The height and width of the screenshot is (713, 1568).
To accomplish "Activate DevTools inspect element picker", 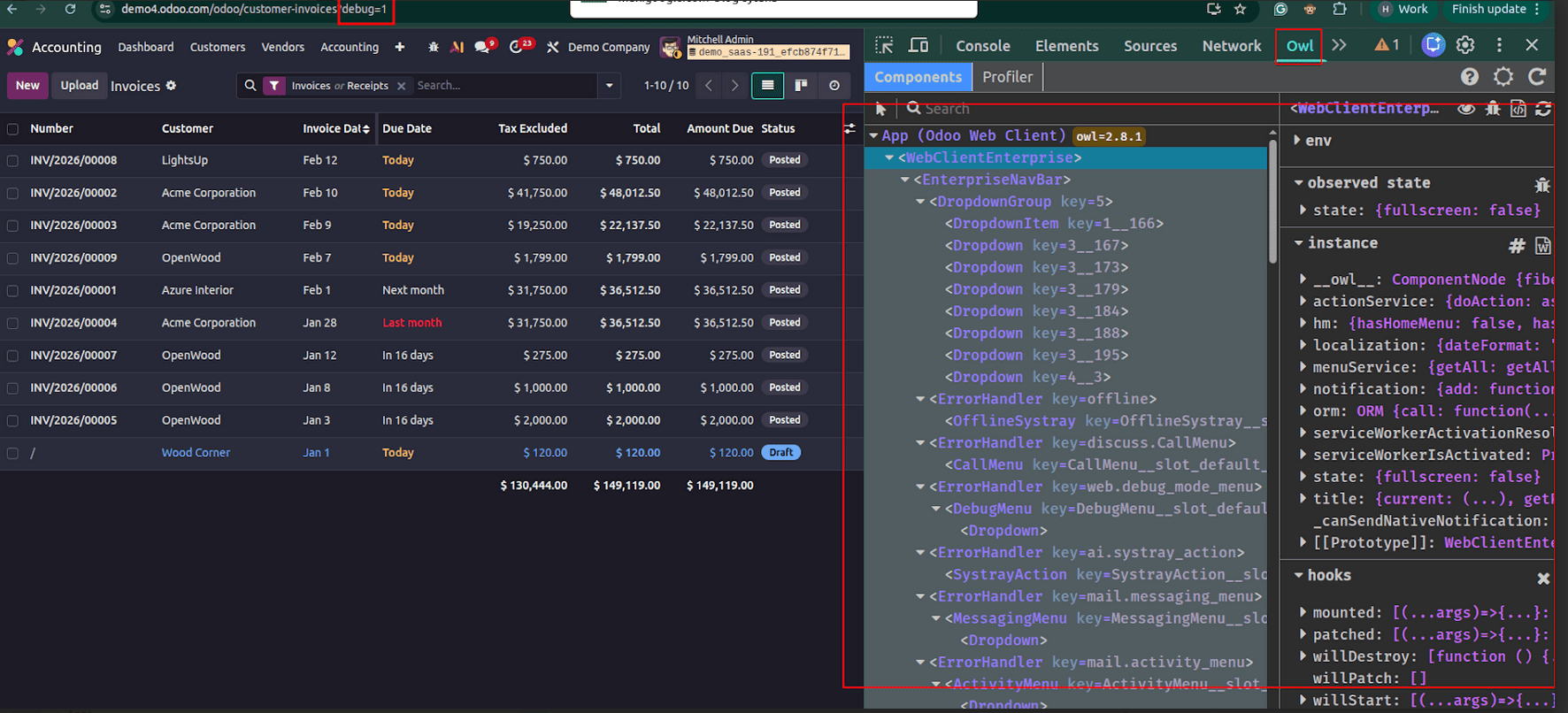I will coord(884,45).
